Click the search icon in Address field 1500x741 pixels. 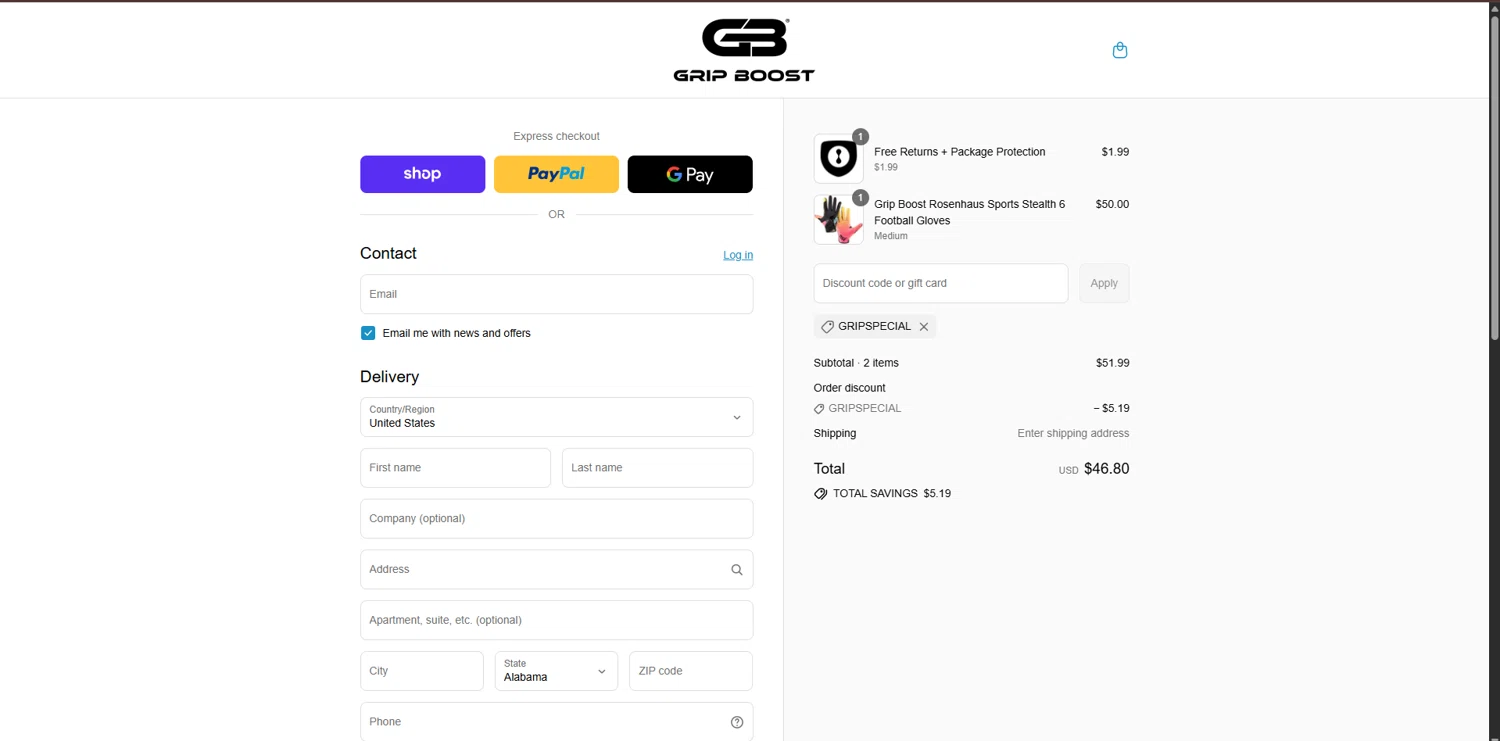737,570
